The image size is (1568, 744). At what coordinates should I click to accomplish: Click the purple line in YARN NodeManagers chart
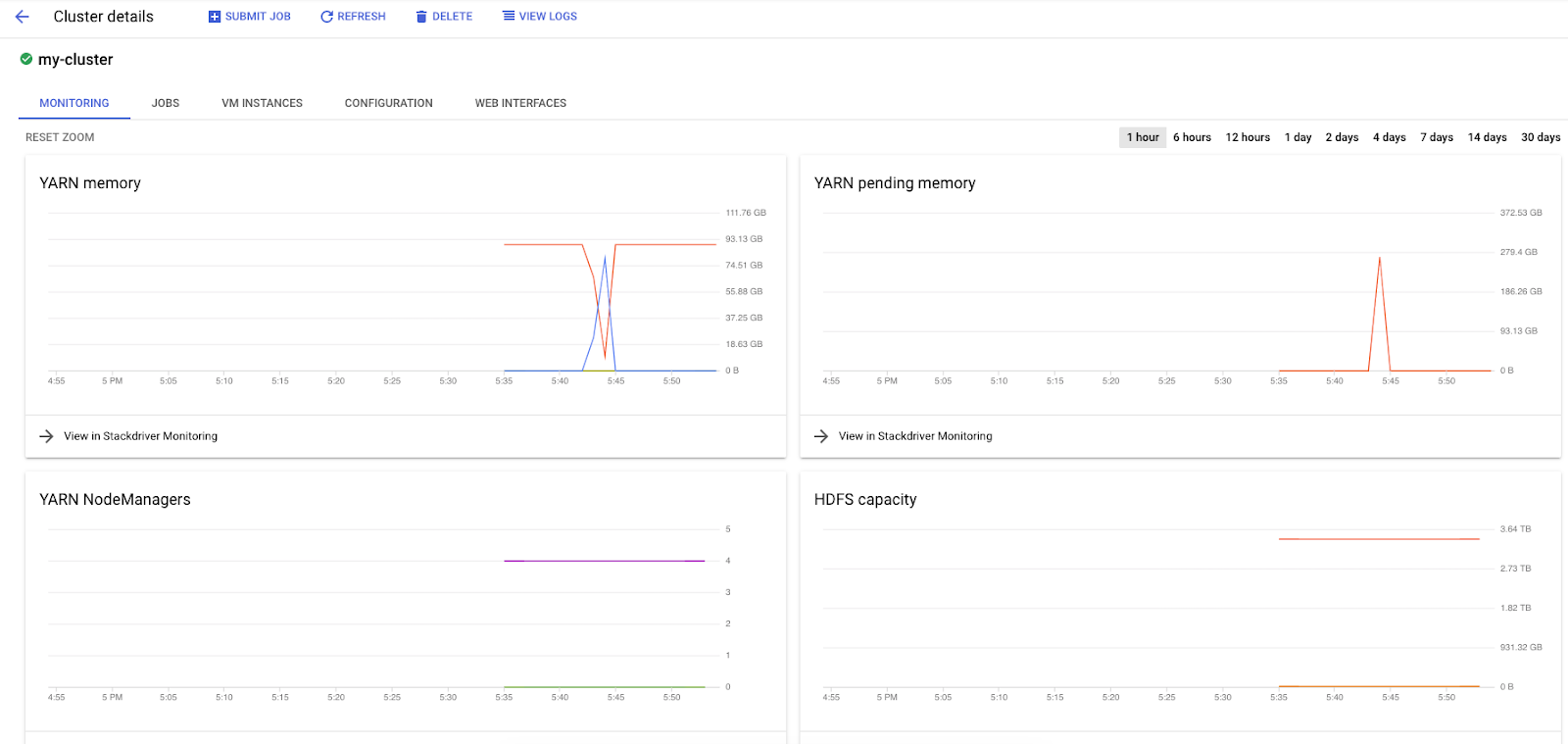(604, 561)
